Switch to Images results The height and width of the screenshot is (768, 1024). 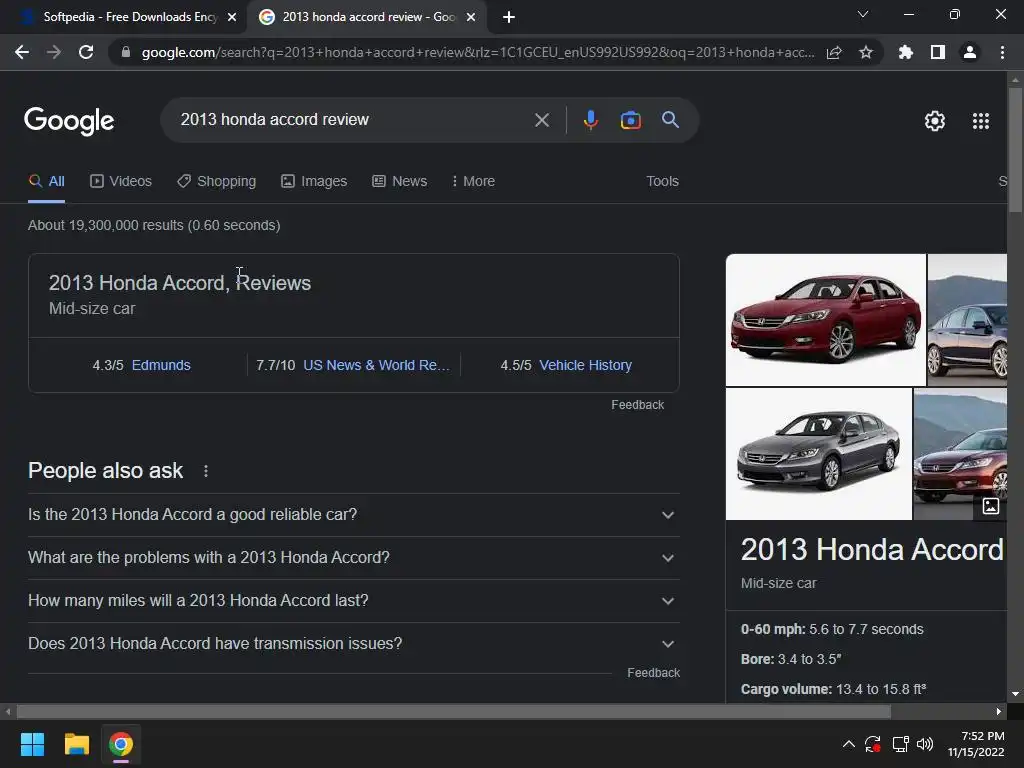point(314,182)
